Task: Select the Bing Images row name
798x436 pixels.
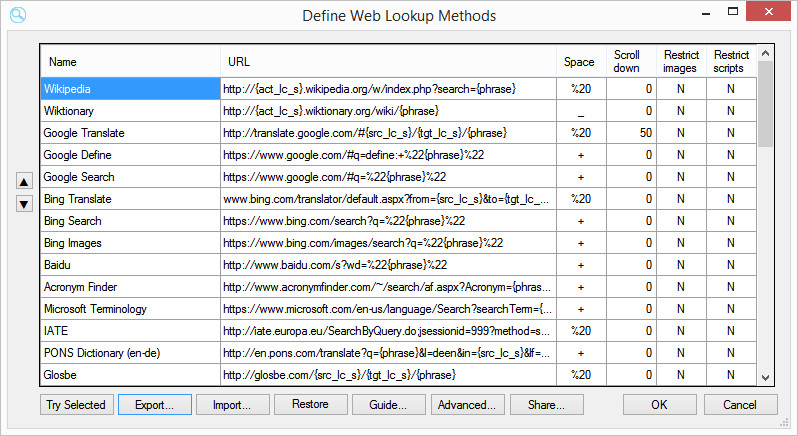Action: click(130, 243)
